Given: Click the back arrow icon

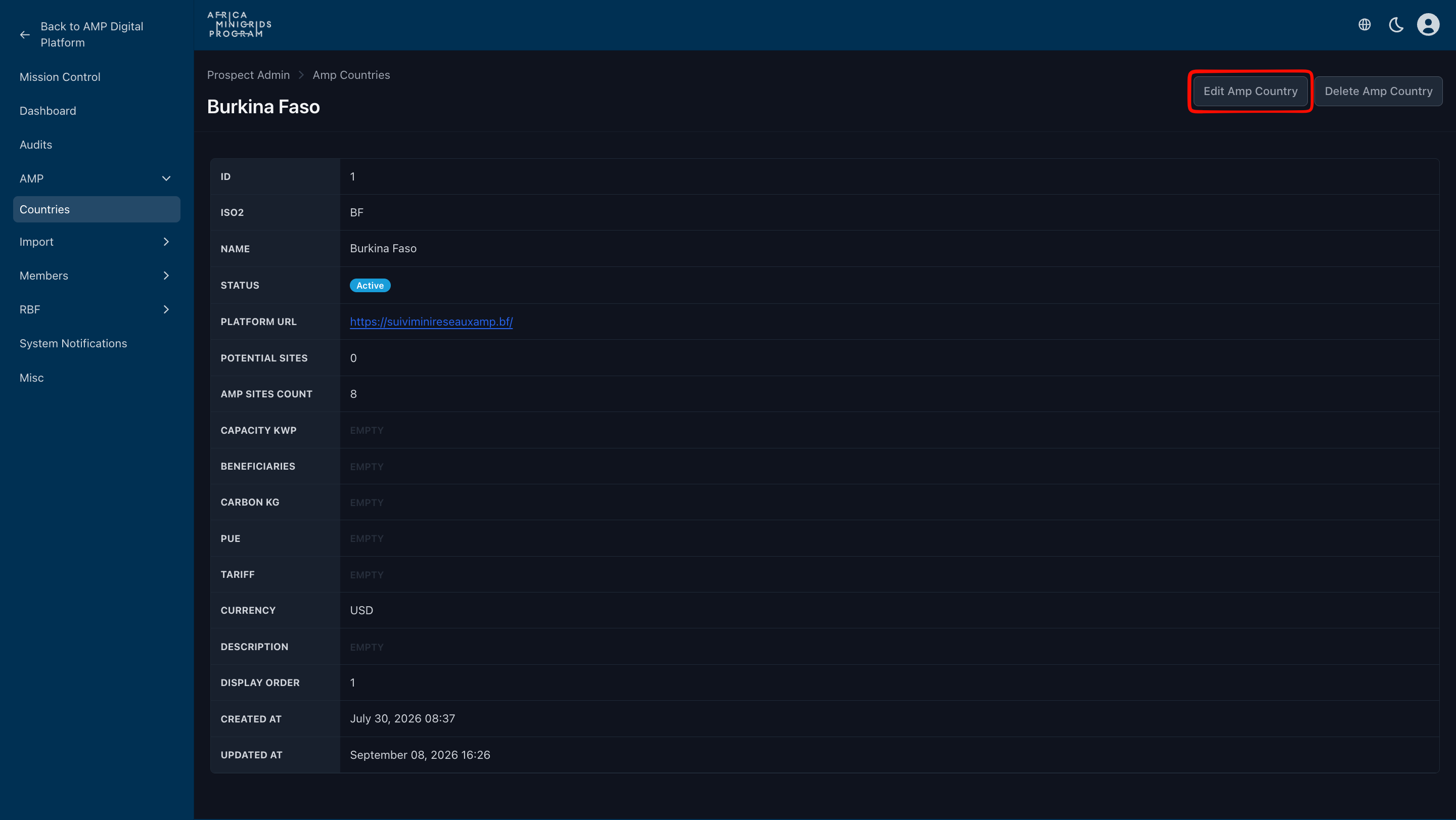Looking at the screenshot, I should click(25, 34).
